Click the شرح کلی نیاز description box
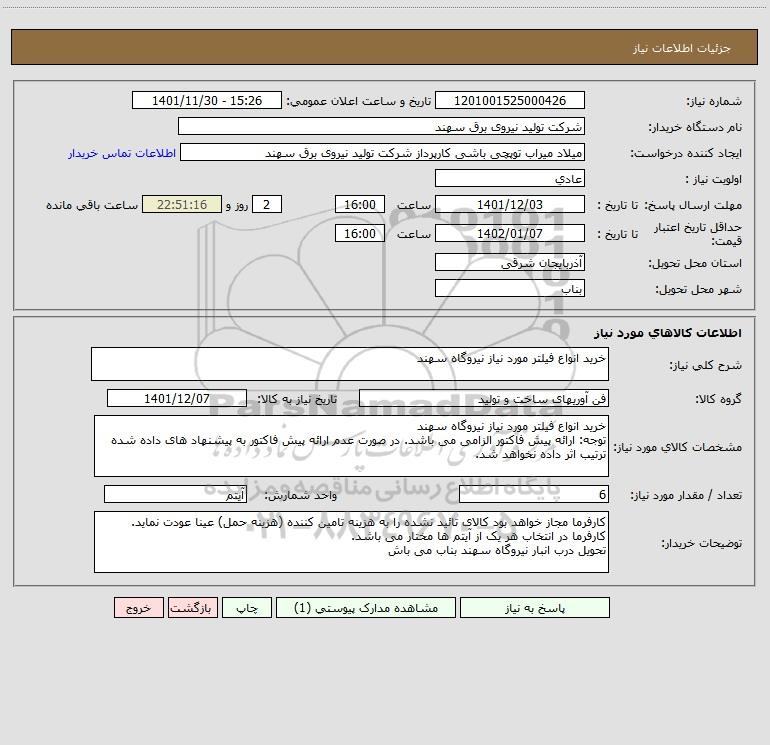 [x=350, y=364]
